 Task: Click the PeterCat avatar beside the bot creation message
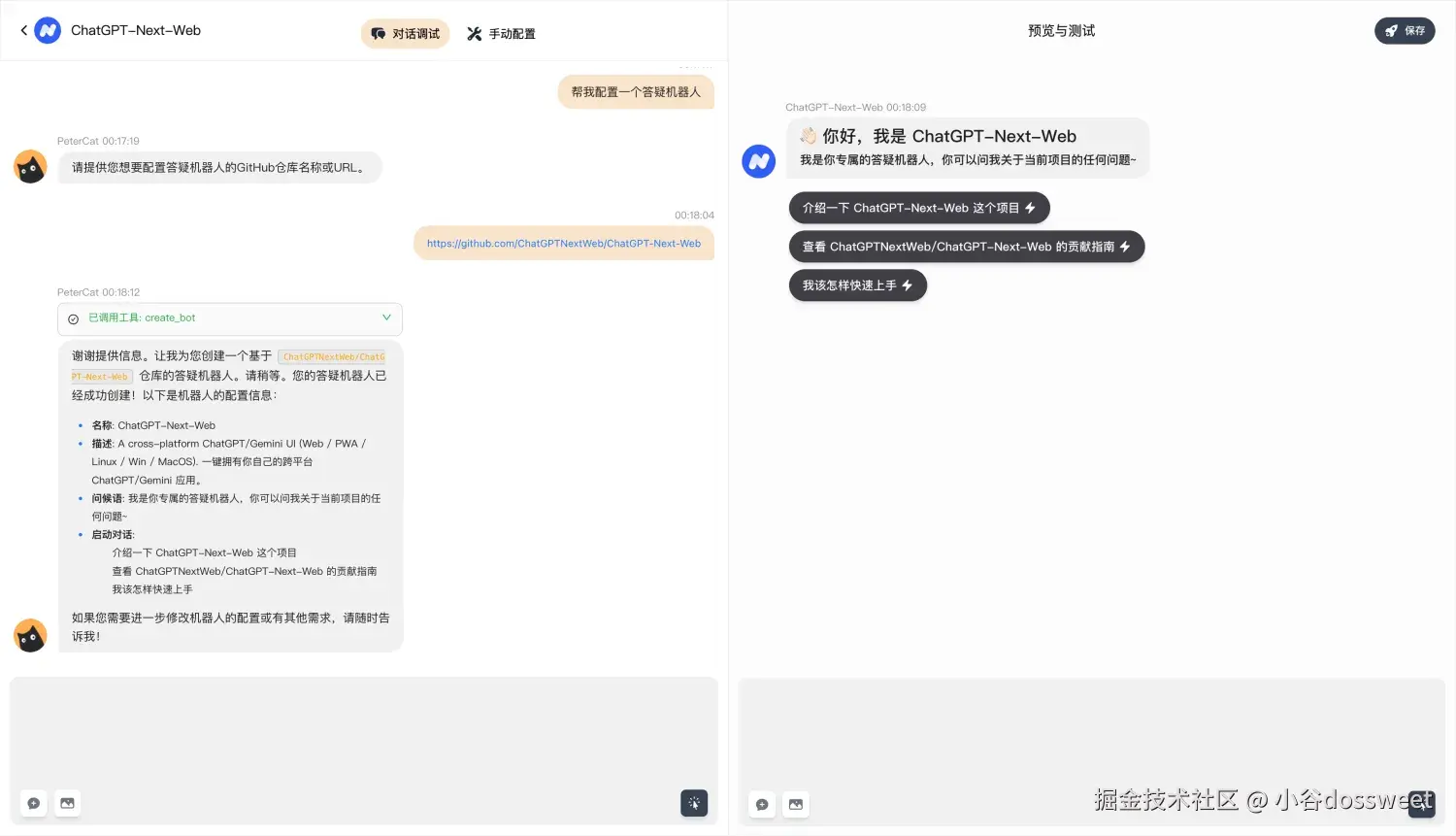tap(30, 635)
